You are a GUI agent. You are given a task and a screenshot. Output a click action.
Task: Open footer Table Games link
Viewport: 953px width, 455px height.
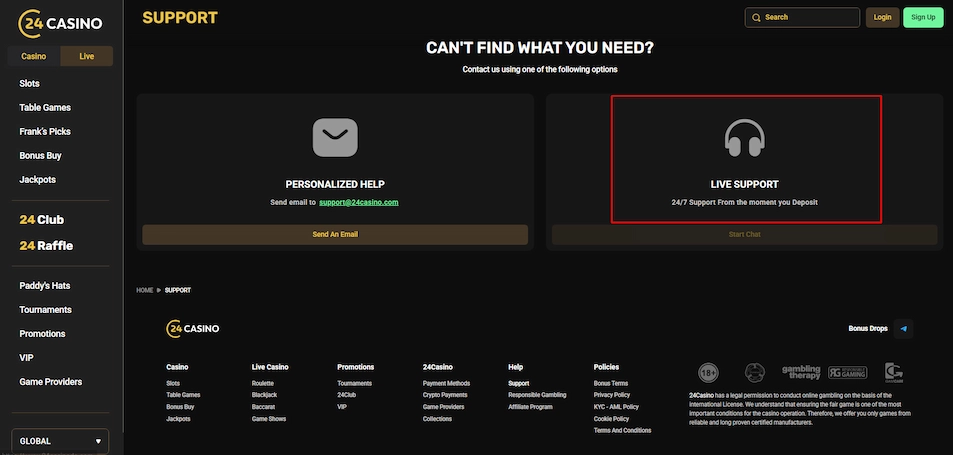pos(183,395)
